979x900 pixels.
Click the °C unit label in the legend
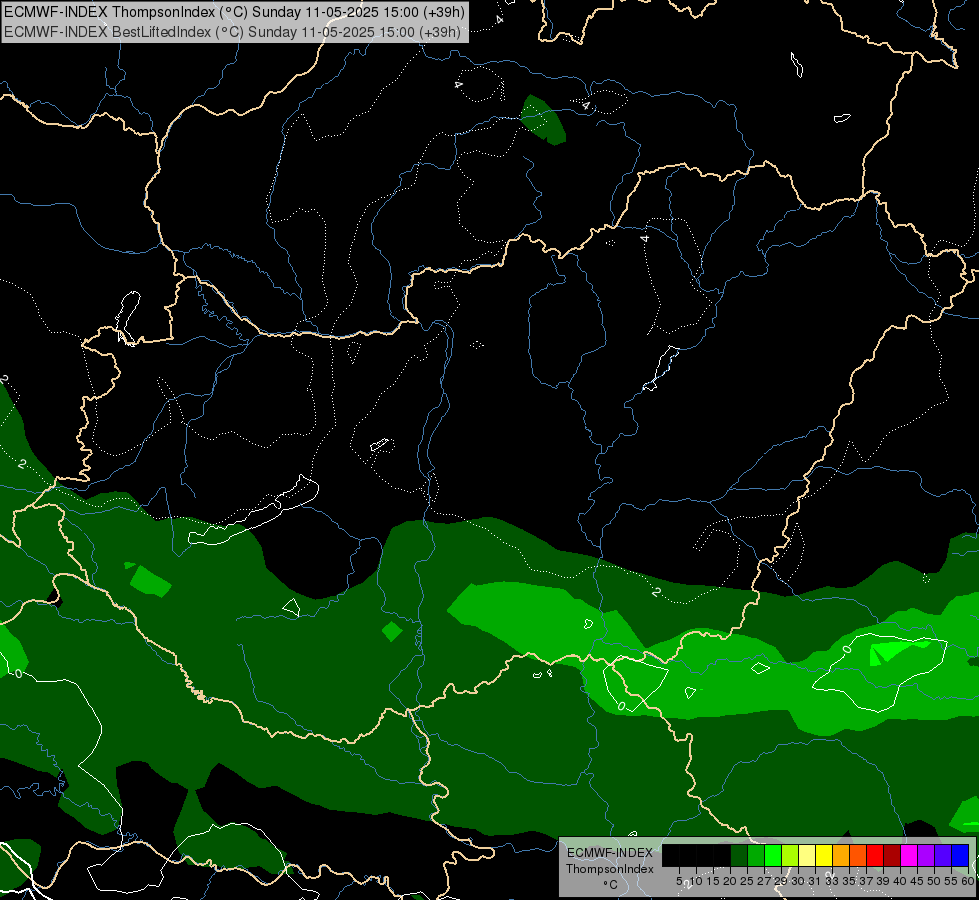click(610, 885)
